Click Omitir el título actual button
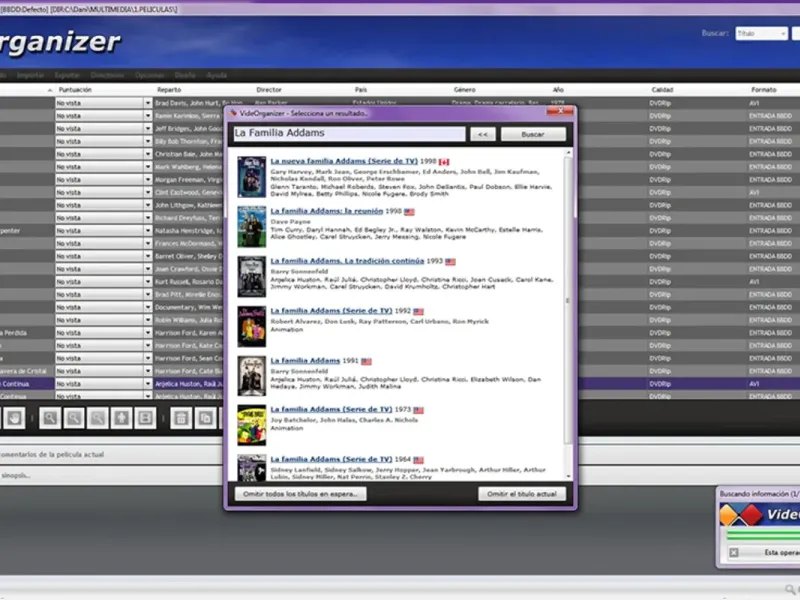 pyautogui.click(x=522, y=494)
